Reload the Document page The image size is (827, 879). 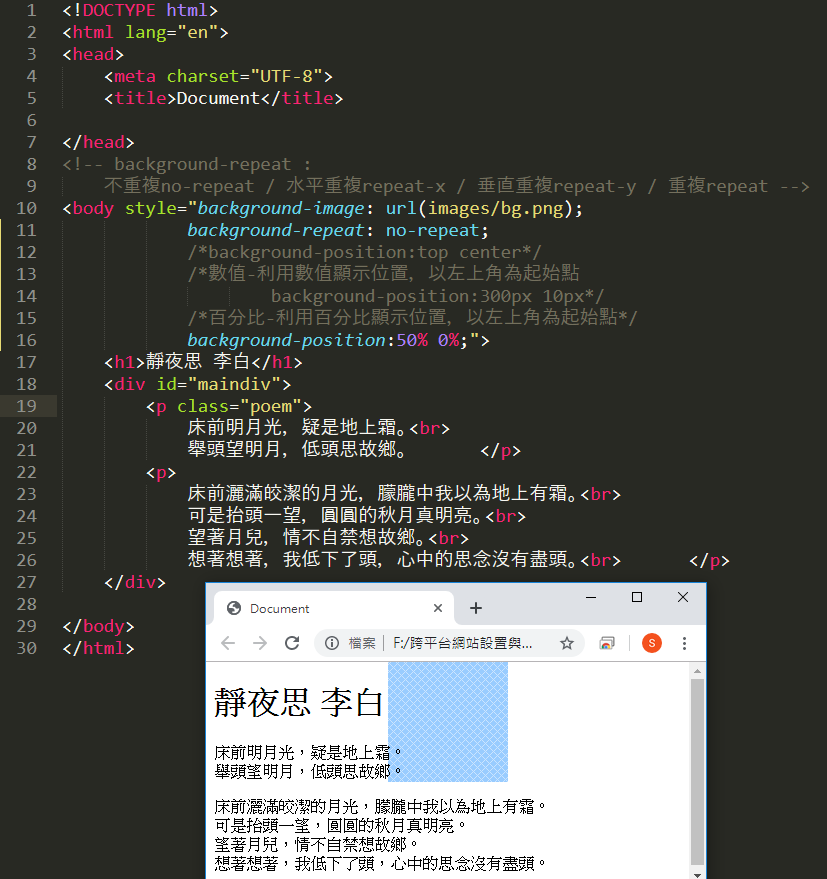(292, 643)
